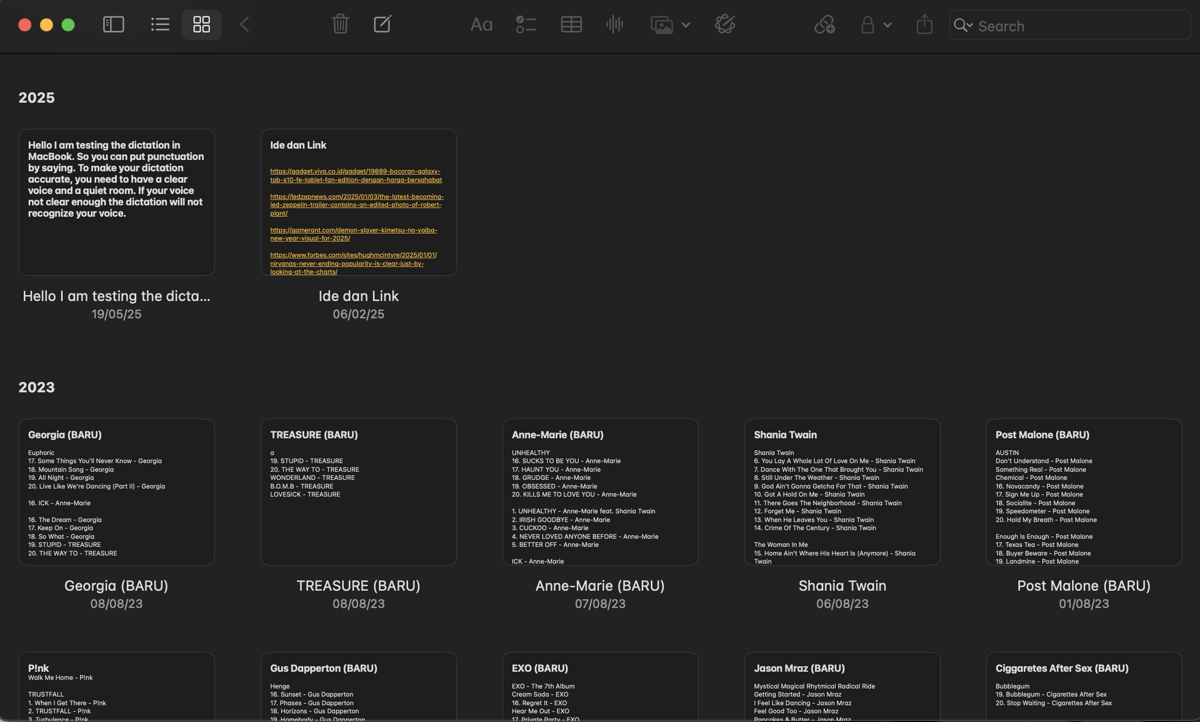Select the 'Hello I am testing the dicta...' title

coord(117,296)
